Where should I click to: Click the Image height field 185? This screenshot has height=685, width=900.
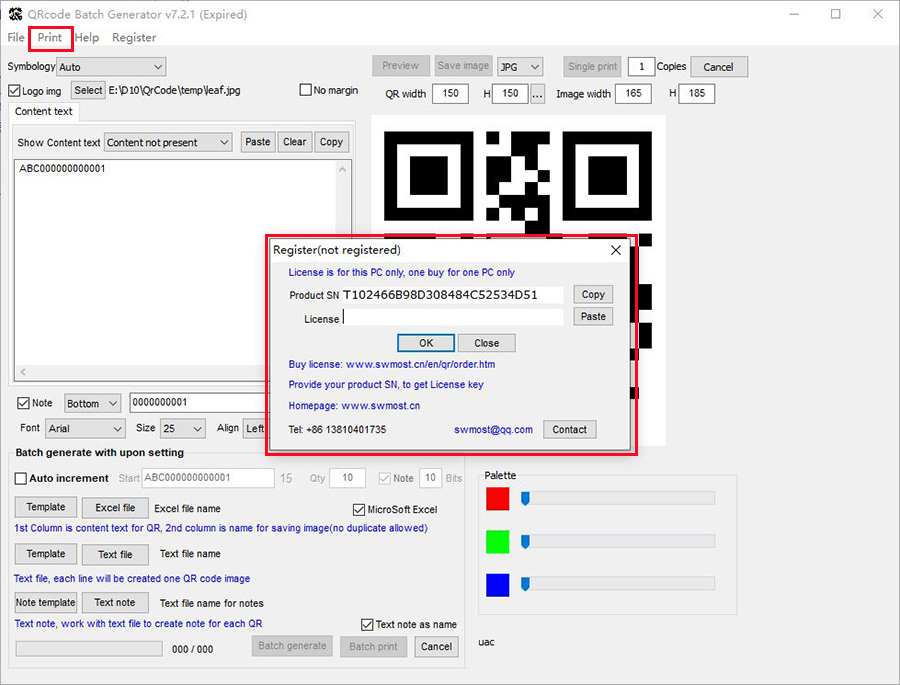pos(696,93)
